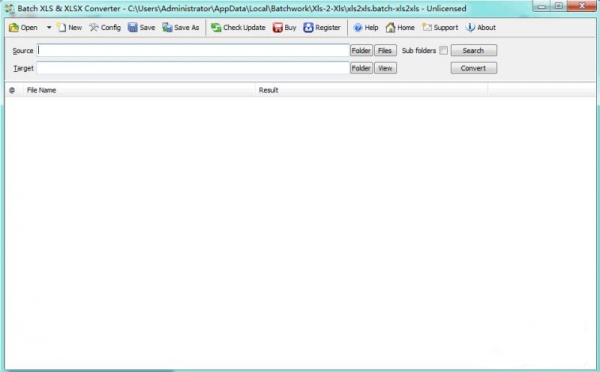Click the Target Folder button

pos(361,68)
